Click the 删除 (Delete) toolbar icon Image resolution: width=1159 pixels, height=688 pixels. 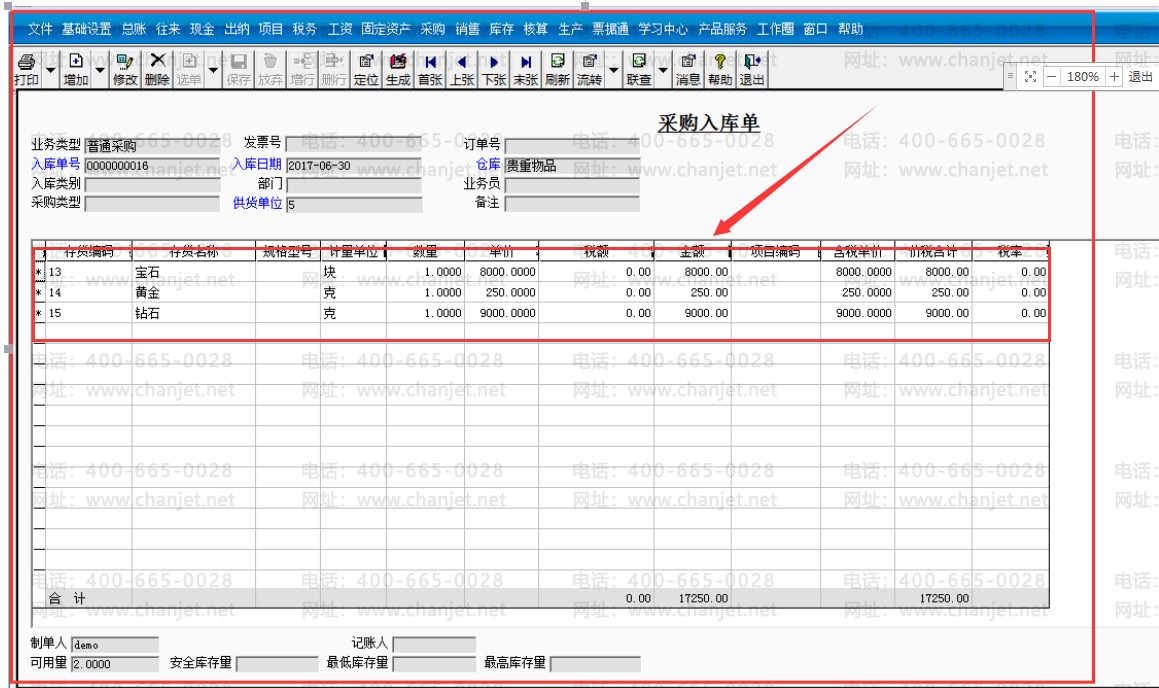point(157,69)
